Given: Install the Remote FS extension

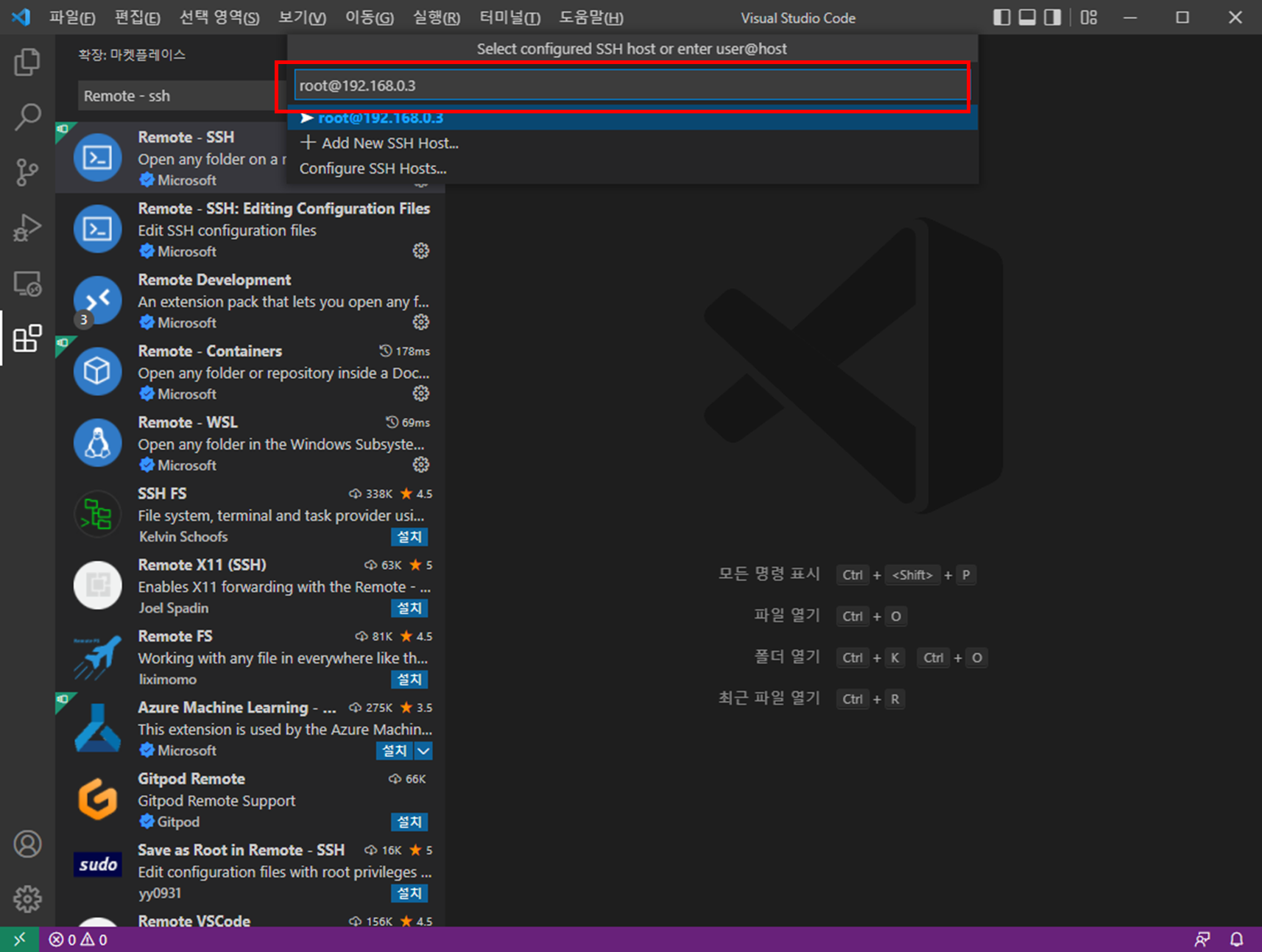Looking at the screenshot, I should 409,680.
